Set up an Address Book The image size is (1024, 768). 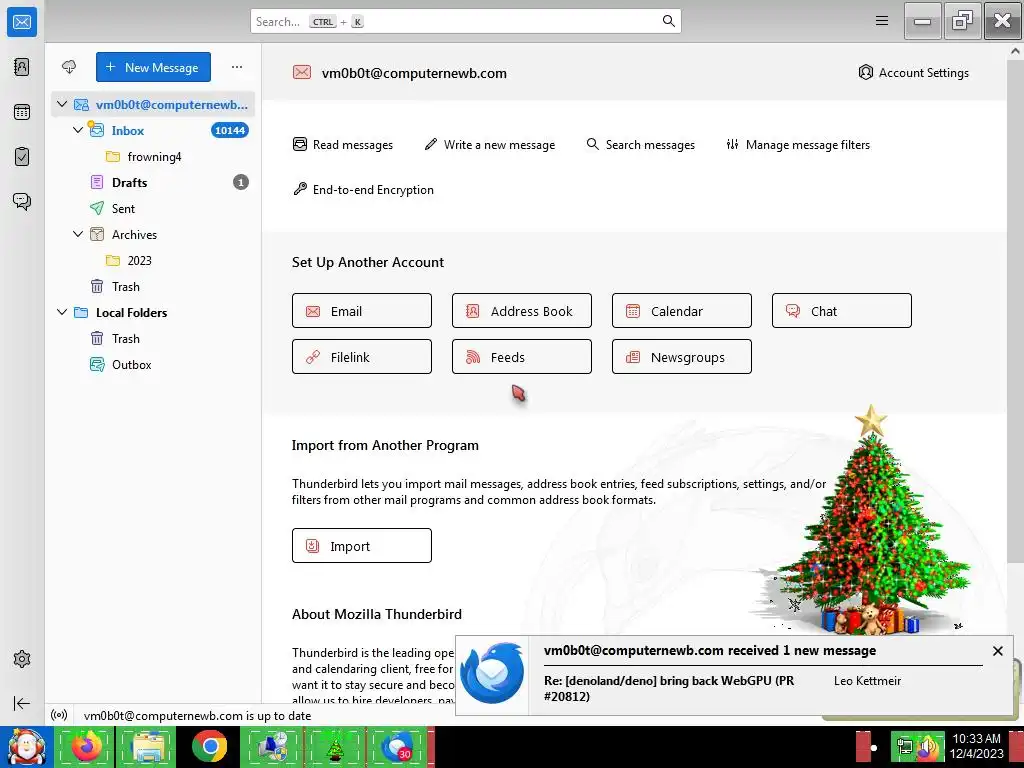pyautogui.click(x=522, y=311)
